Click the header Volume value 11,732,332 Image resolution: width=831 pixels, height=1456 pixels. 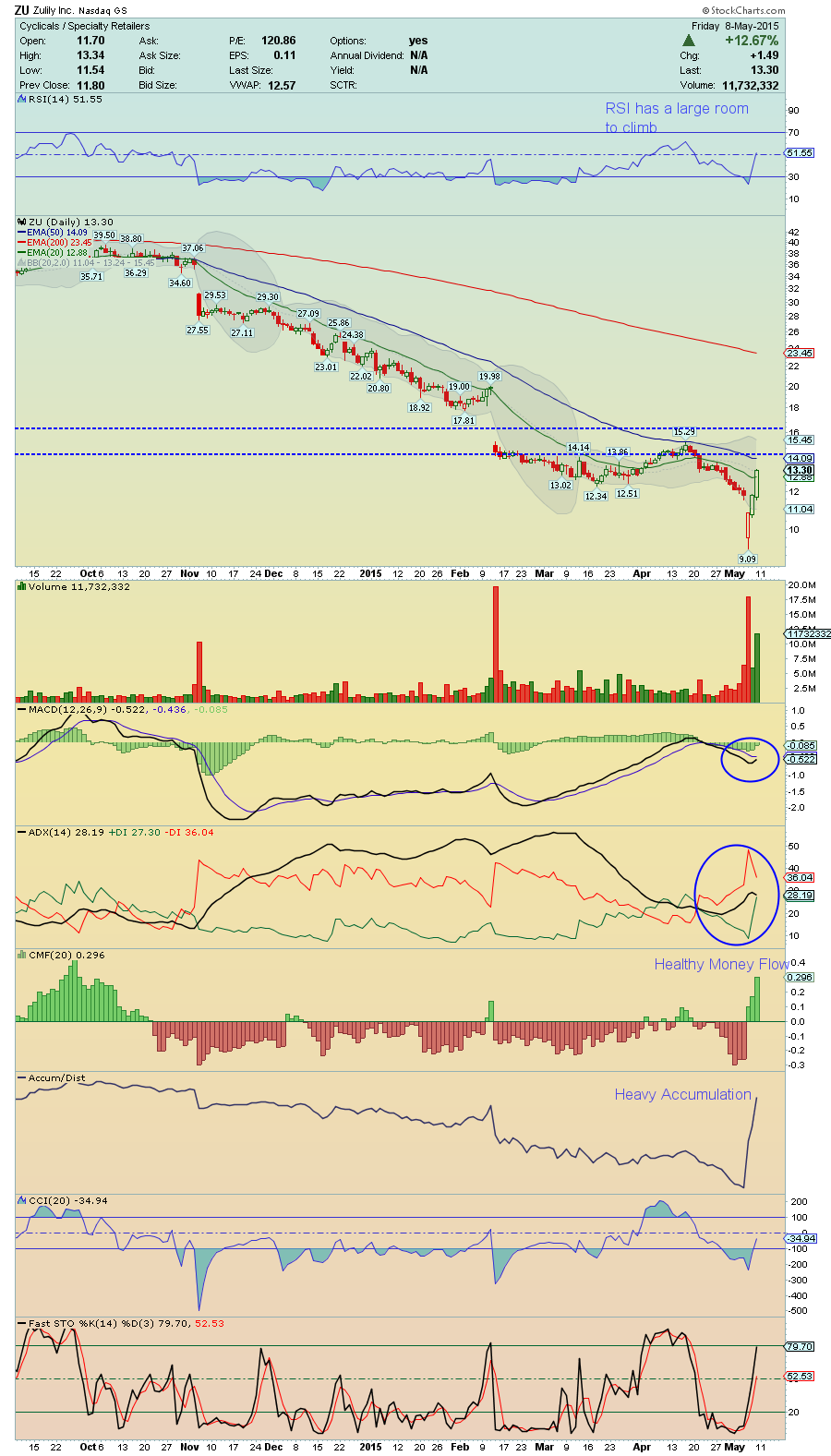click(750, 85)
